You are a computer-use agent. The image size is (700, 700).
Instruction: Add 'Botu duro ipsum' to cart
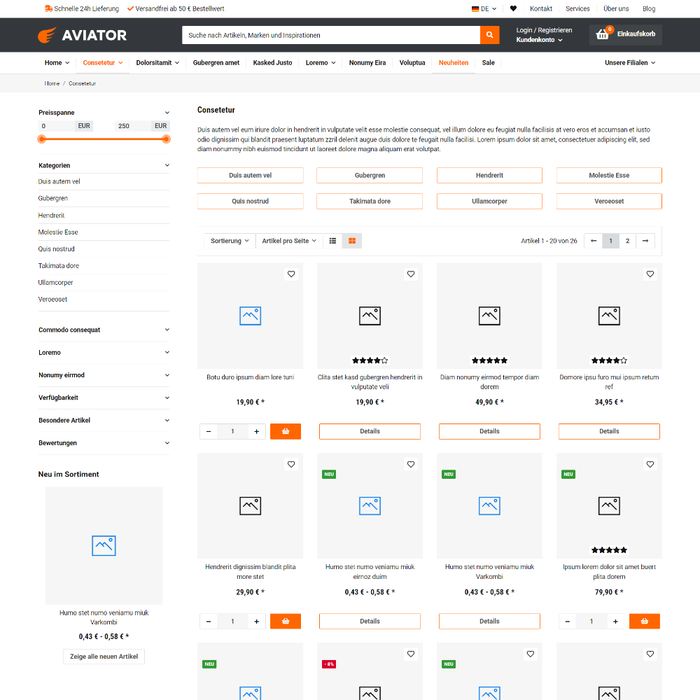point(285,431)
